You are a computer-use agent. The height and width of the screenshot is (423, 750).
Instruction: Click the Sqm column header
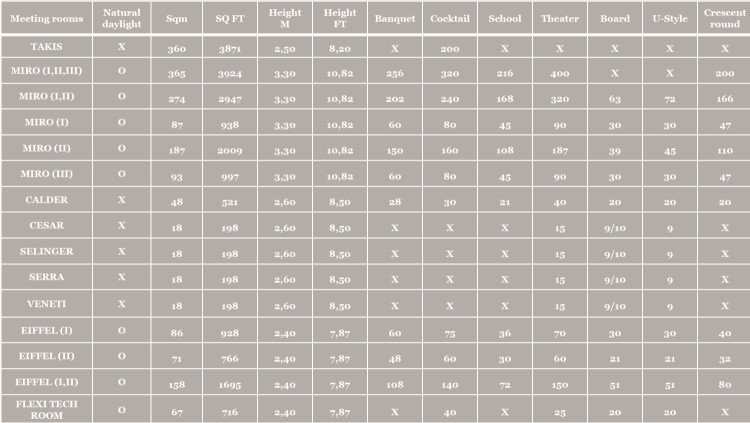[176, 18]
